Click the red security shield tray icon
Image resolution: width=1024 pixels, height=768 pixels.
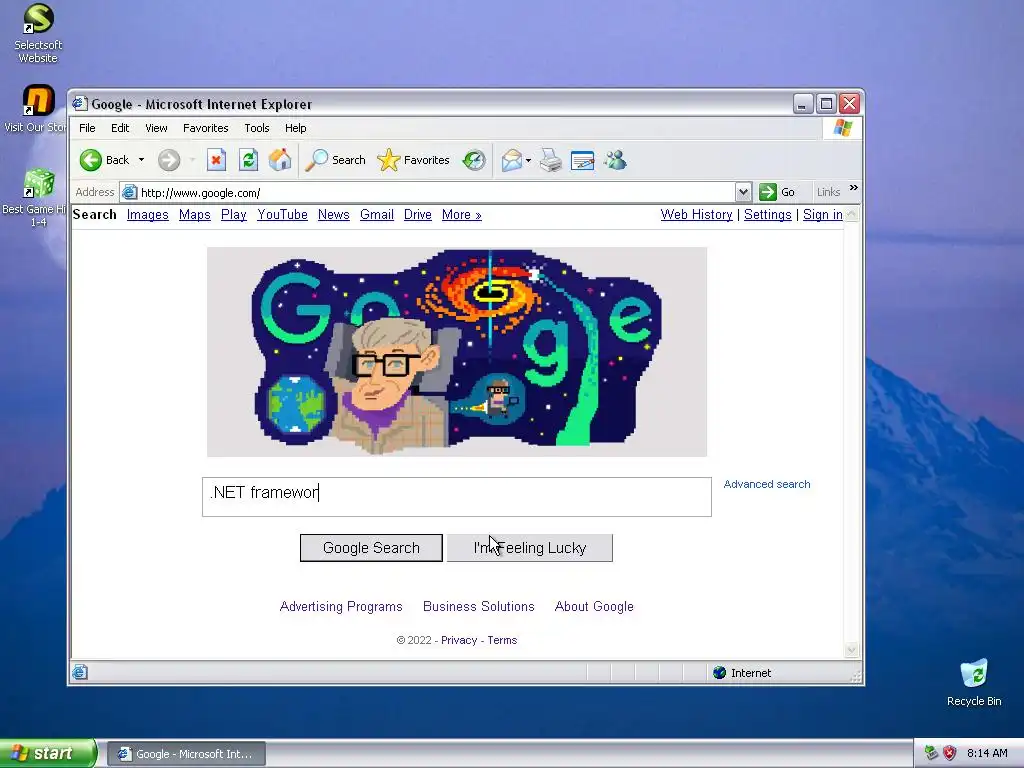(x=950, y=753)
